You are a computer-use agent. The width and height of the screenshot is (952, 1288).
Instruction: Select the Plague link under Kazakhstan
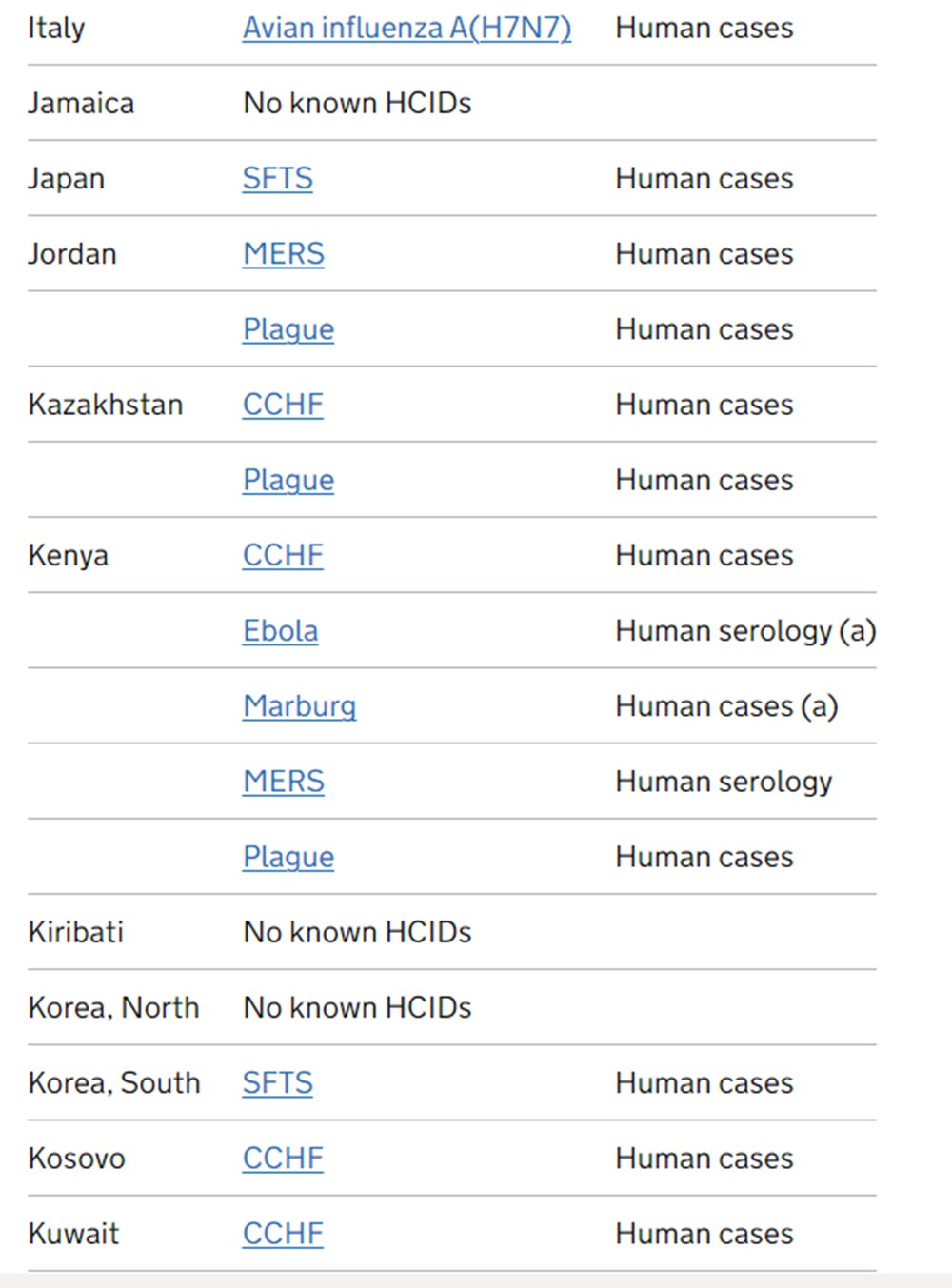tap(288, 480)
